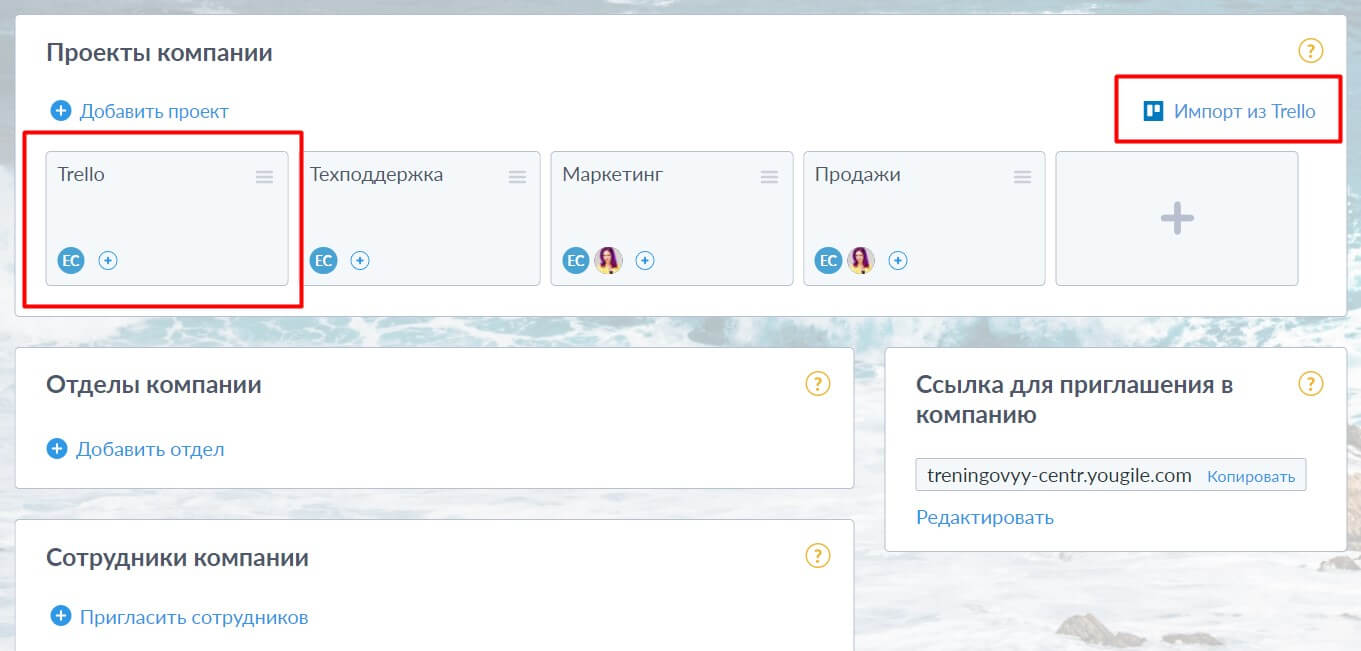The image size is (1361, 651).
Task: Click Добавить проект link
Action: 154,111
